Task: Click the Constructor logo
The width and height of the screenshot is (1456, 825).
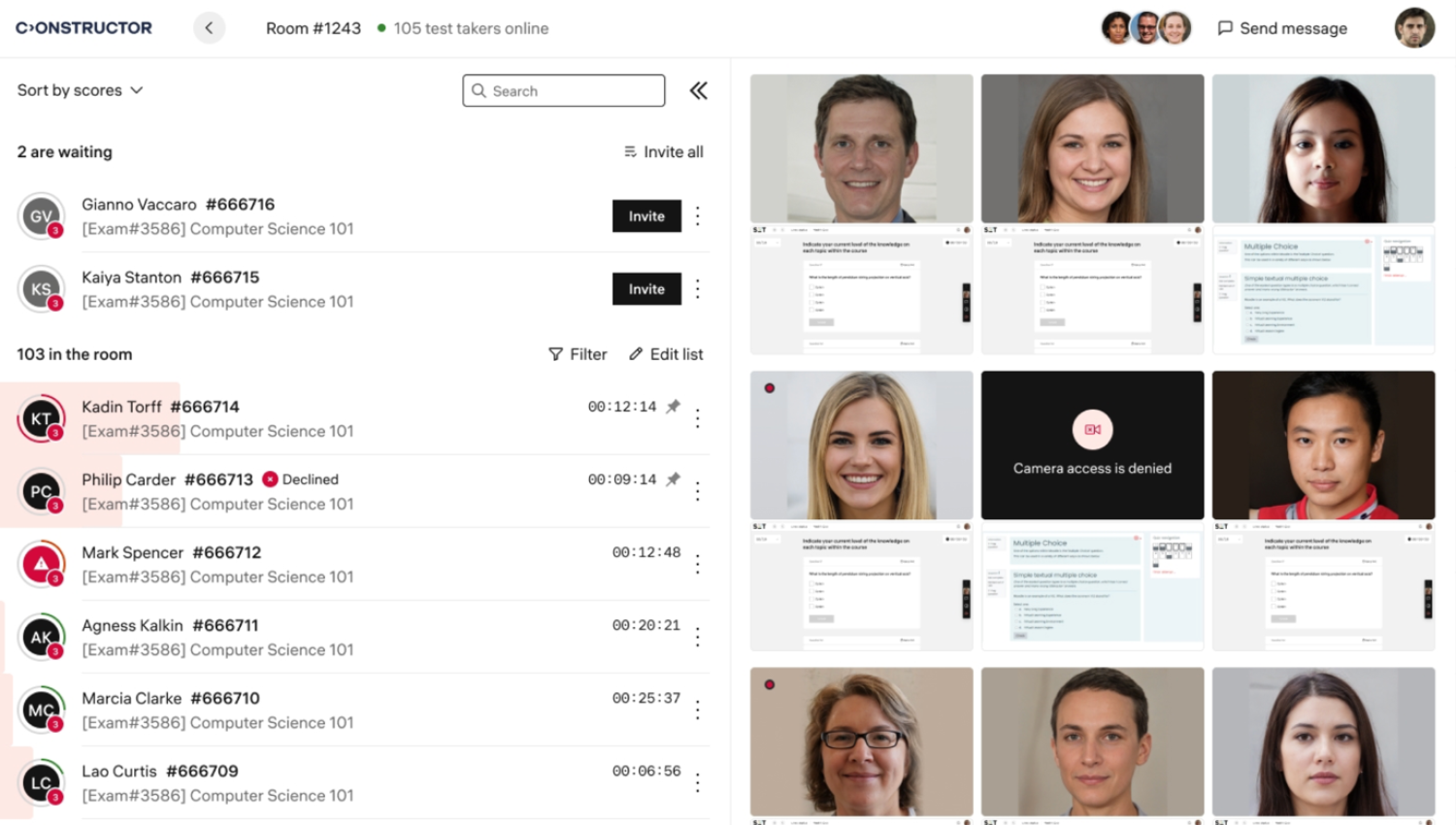Action: (x=83, y=28)
